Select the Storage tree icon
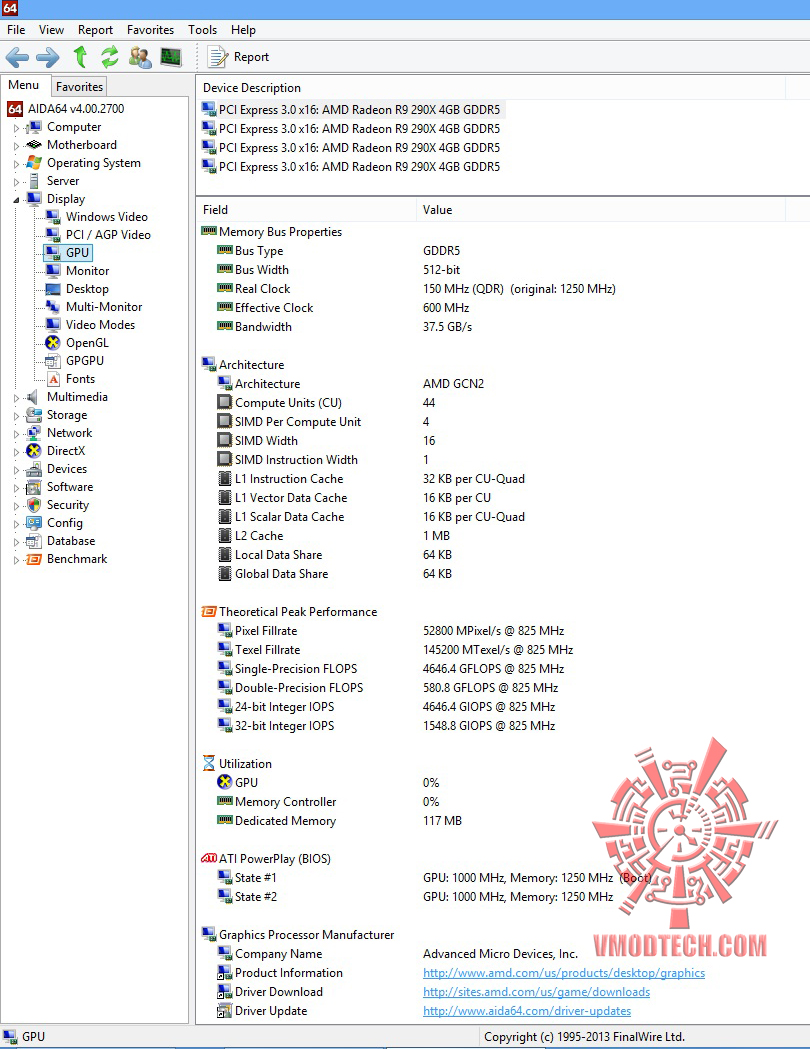Viewport: 810px width, 1049px height. click(x=33, y=415)
